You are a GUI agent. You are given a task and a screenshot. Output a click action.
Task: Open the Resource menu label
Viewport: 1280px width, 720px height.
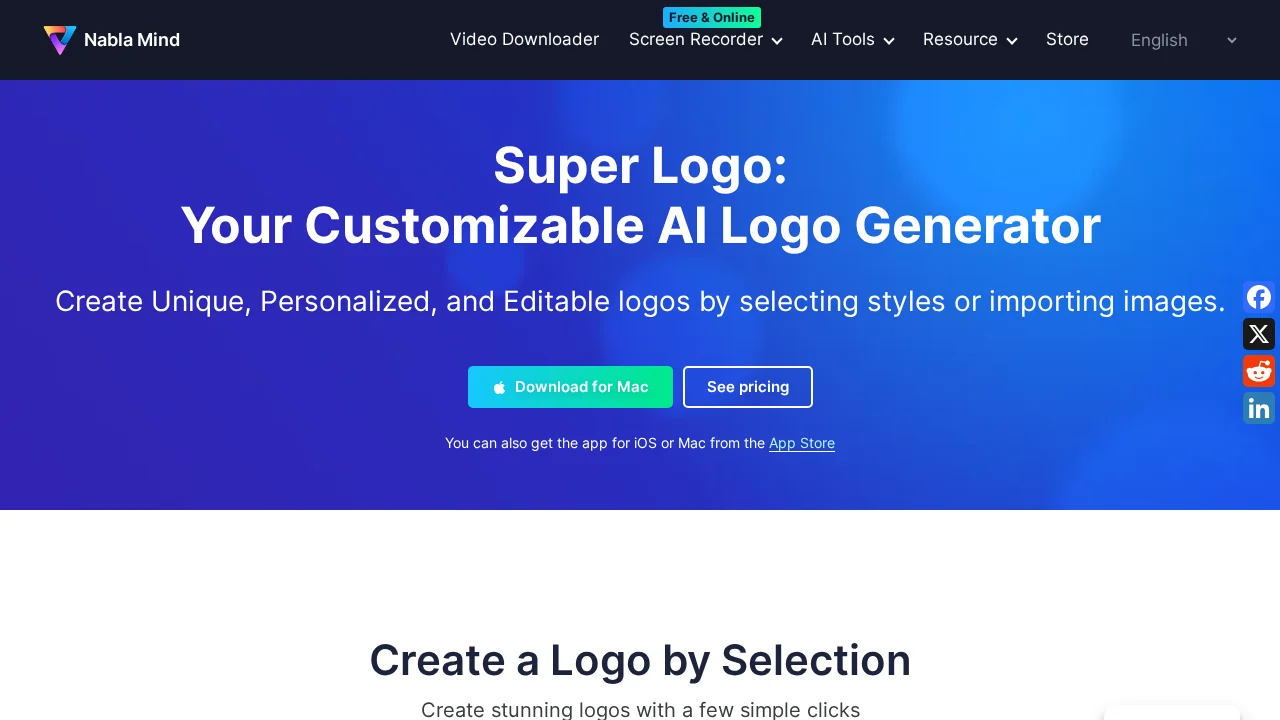960,39
